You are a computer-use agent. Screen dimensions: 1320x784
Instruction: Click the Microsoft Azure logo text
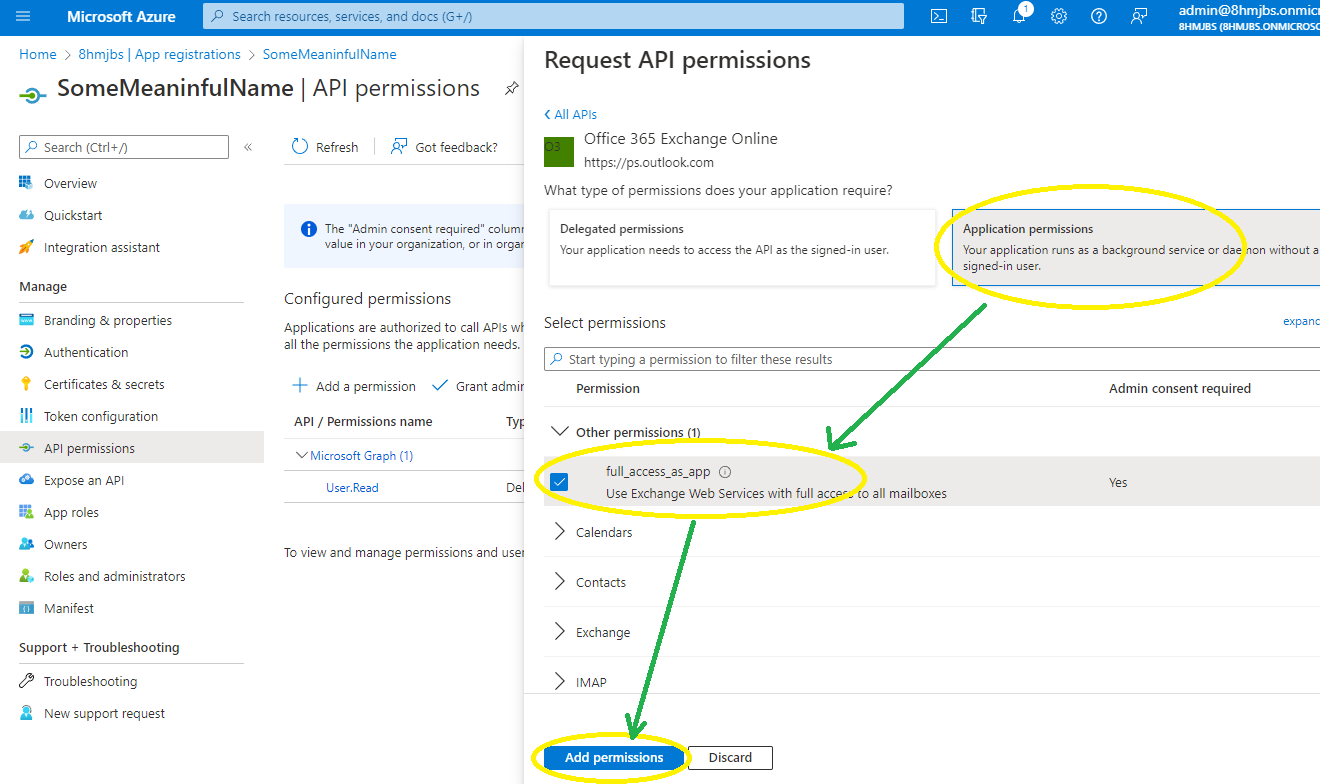(x=121, y=17)
